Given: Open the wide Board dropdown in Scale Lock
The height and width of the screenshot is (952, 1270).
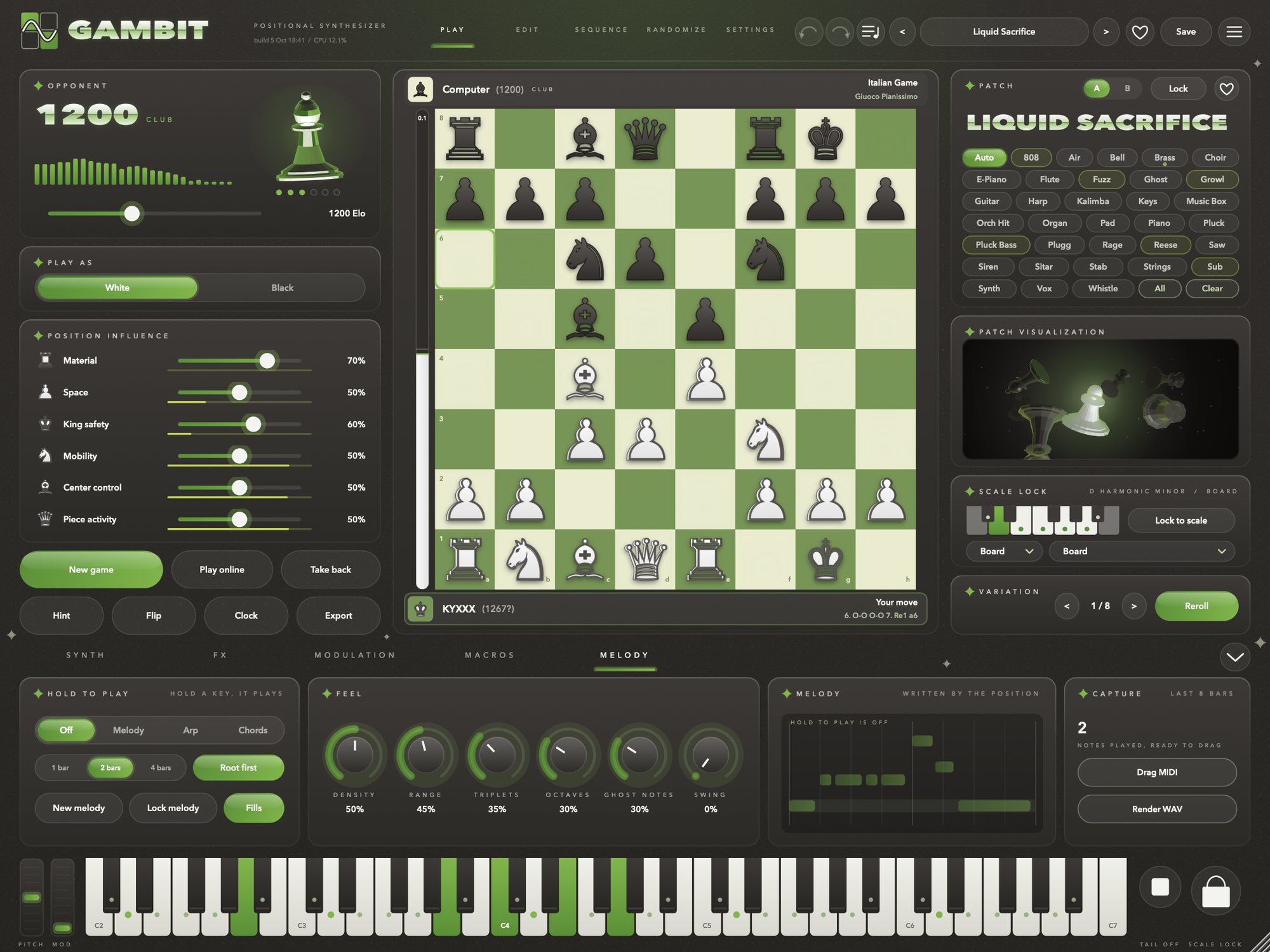Looking at the screenshot, I should [x=1142, y=552].
